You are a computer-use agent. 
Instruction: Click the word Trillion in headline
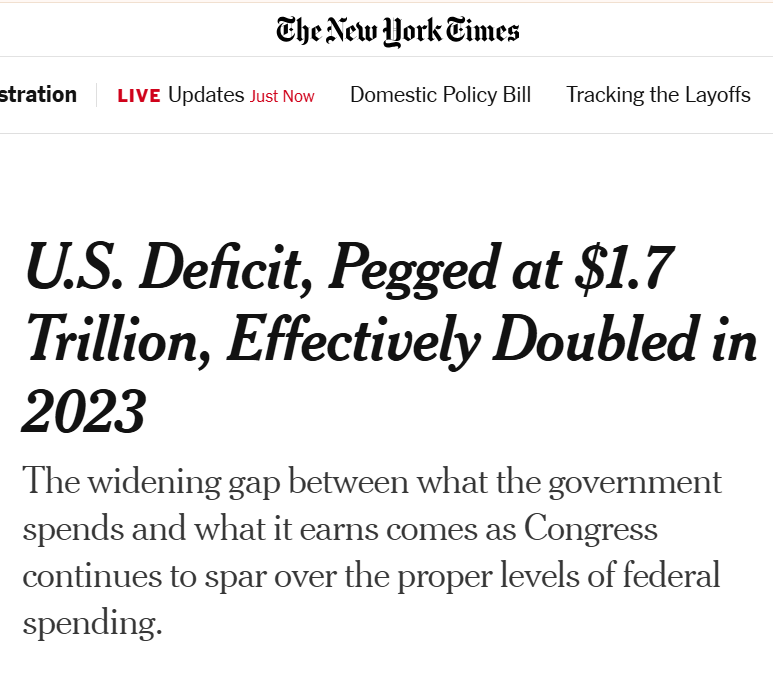click(113, 342)
